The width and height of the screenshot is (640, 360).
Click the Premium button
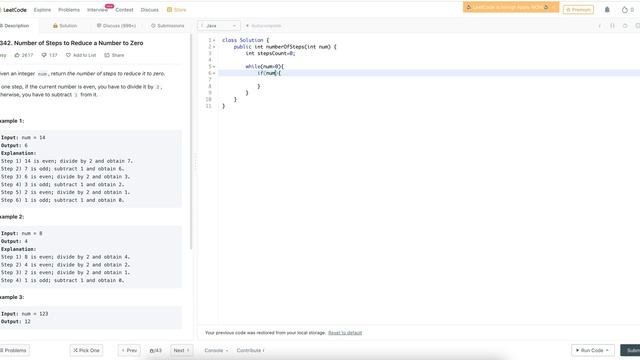(578, 9)
